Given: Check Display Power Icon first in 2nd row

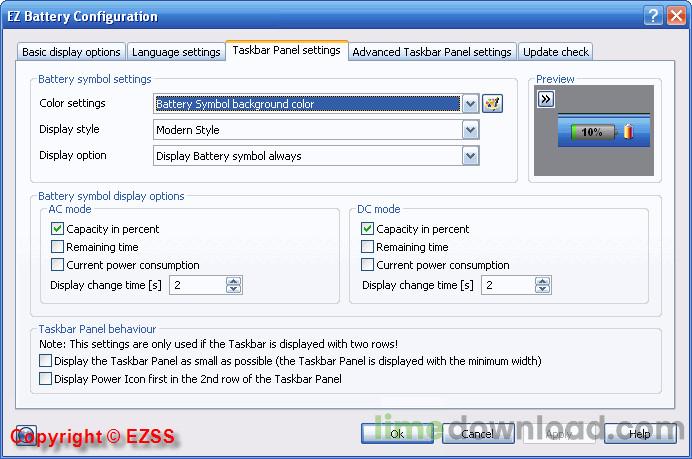Looking at the screenshot, I should (45, 379).
